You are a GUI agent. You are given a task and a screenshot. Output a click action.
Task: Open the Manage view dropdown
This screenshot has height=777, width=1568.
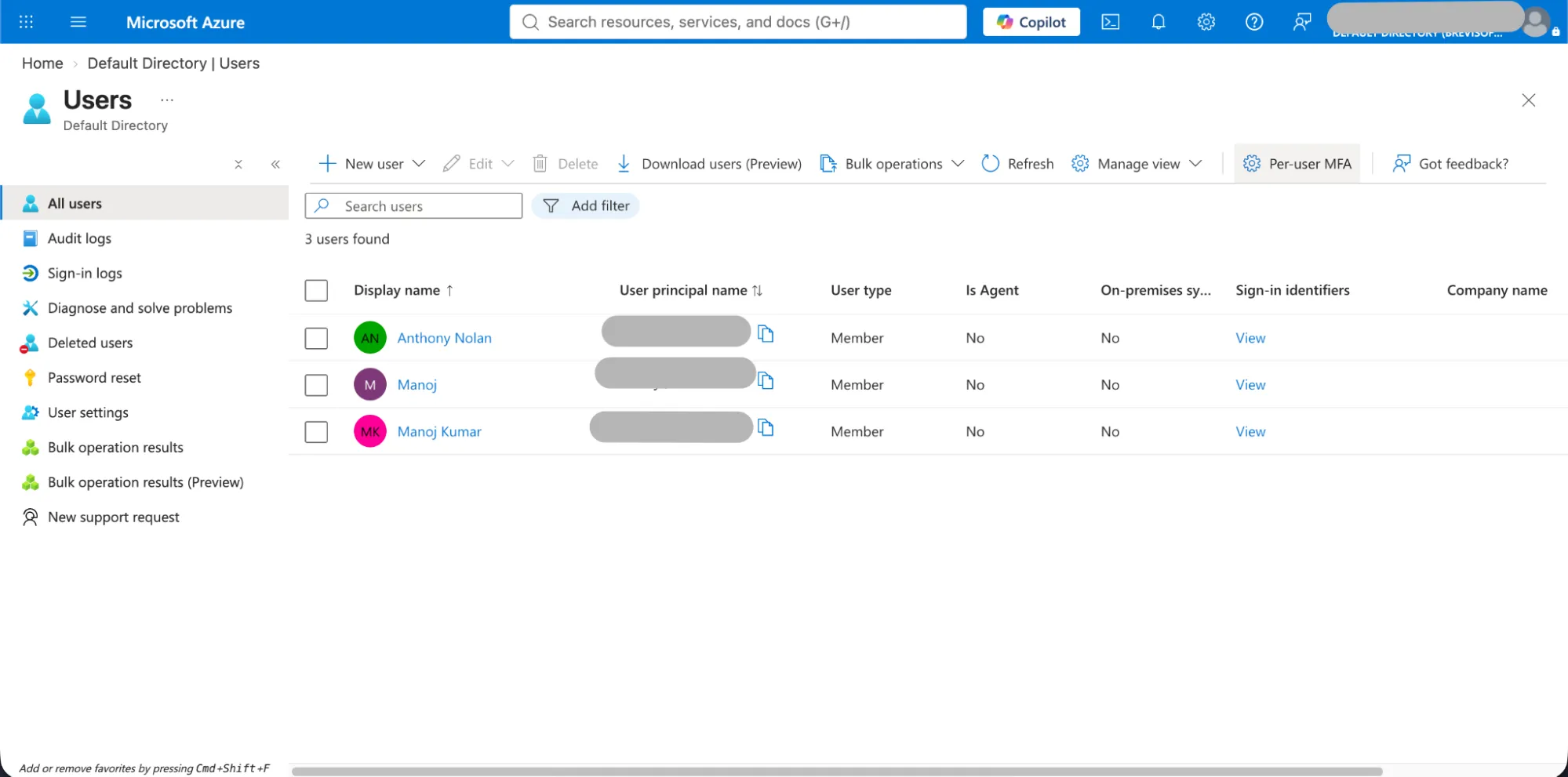click(1137, 164)
